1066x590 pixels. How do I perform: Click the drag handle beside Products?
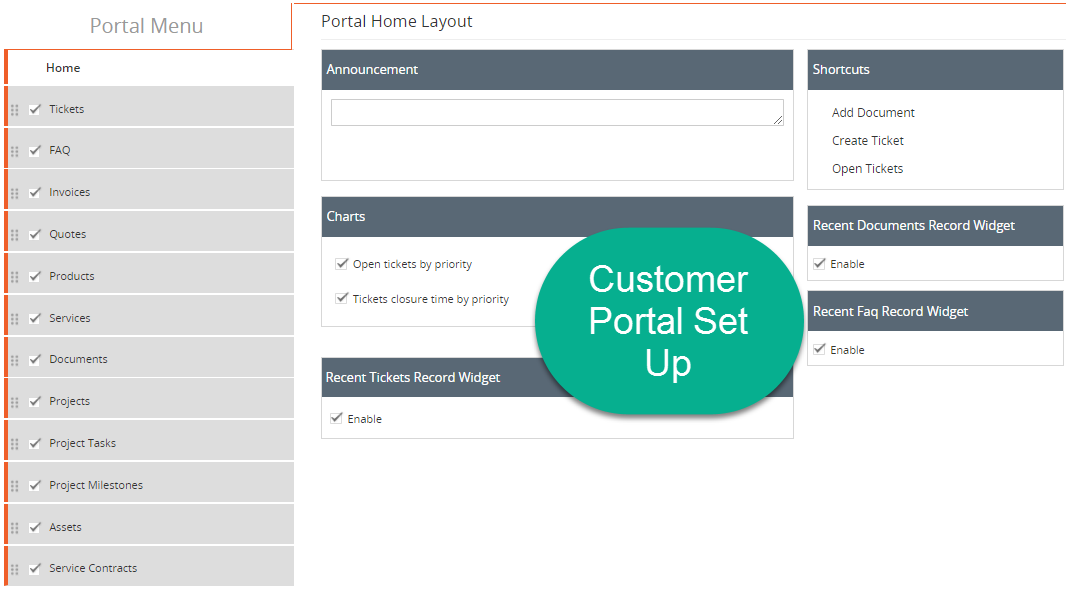click(x=14, y=277)
